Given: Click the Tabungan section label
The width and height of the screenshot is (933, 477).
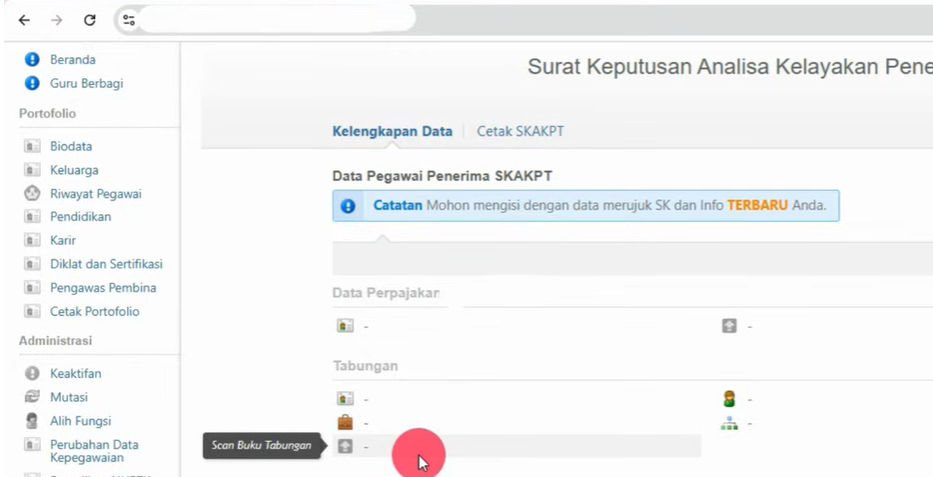Looking at the screenshot, I should click(365, 366).
